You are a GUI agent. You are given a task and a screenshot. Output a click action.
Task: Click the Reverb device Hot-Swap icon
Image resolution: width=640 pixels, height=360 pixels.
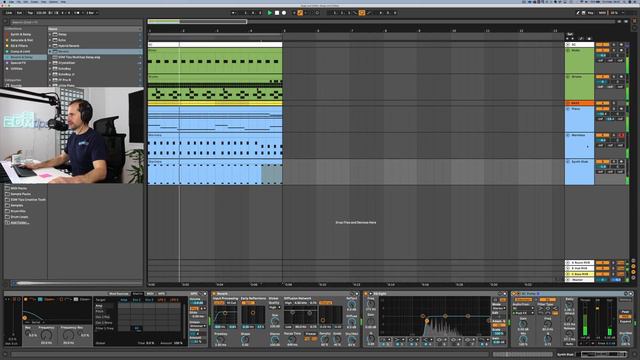(x=352, y=294)
